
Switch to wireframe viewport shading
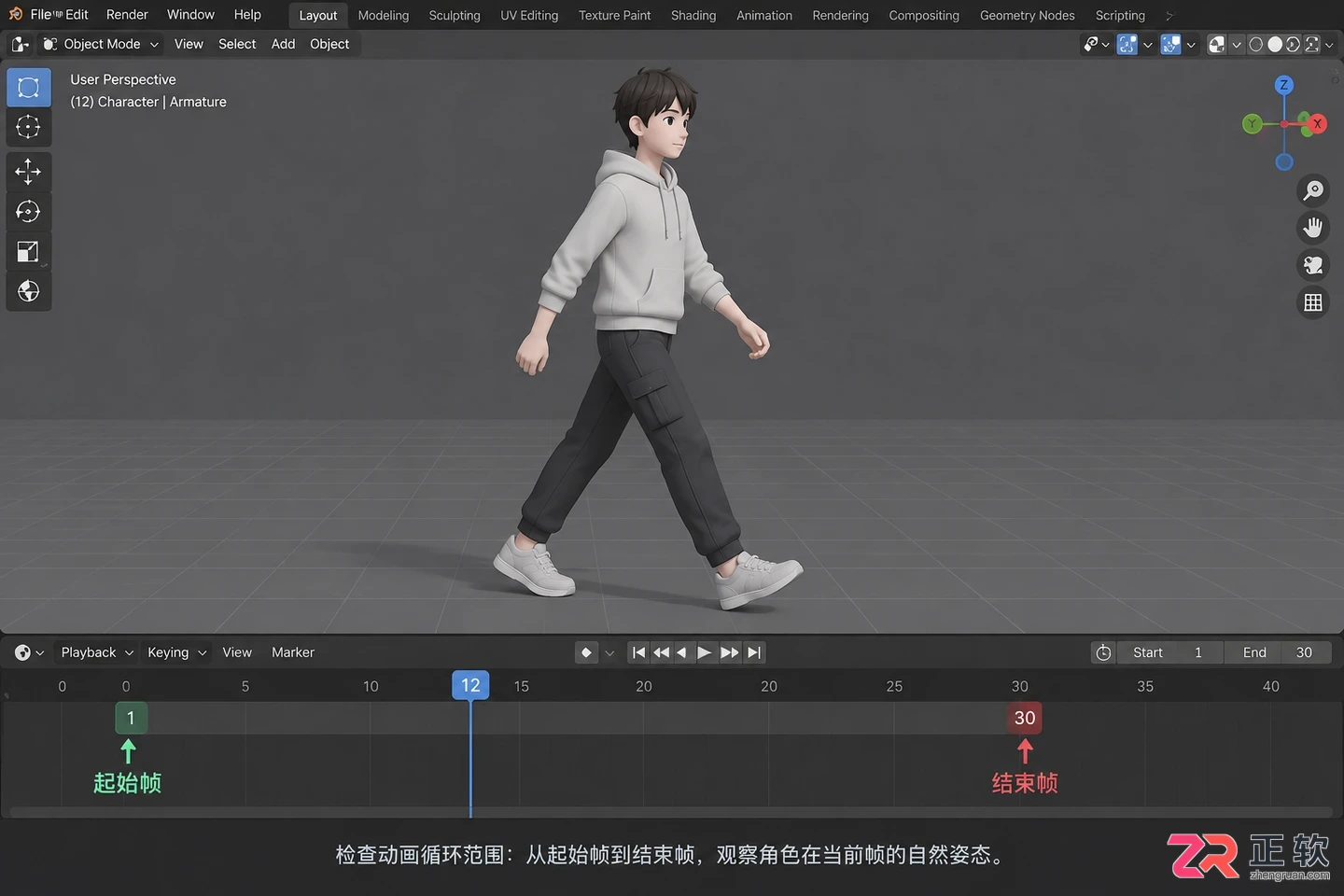coord(1256,44)
